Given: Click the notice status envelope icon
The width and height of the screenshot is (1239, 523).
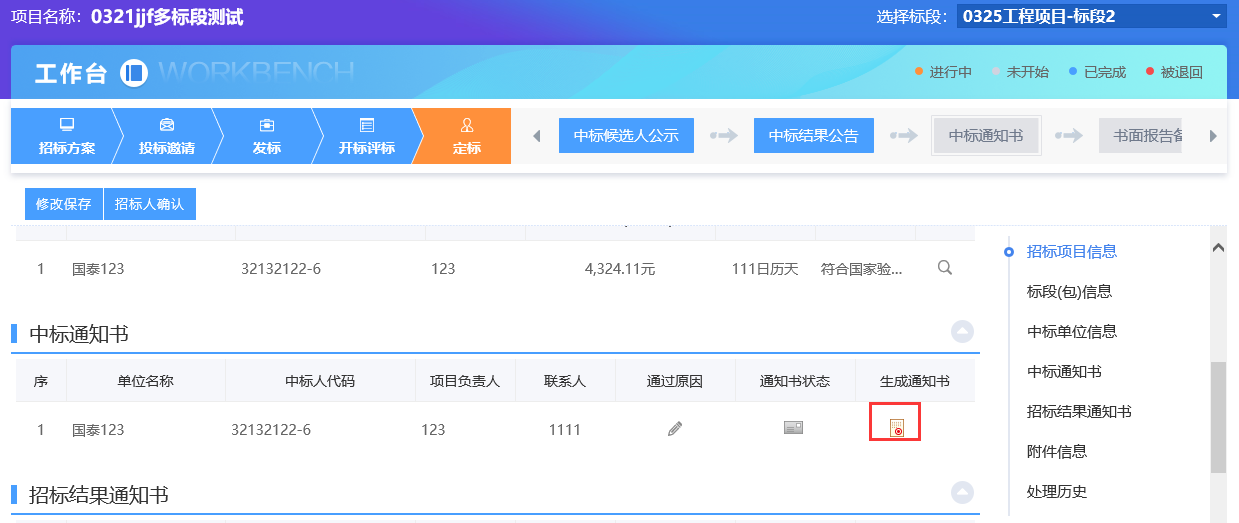Looking at the screenshot, I should [793, 428].
